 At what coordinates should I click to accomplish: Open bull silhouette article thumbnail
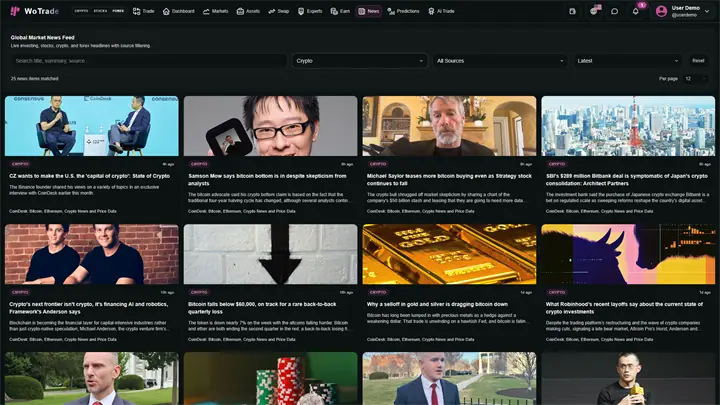click(x=628, y=254)
